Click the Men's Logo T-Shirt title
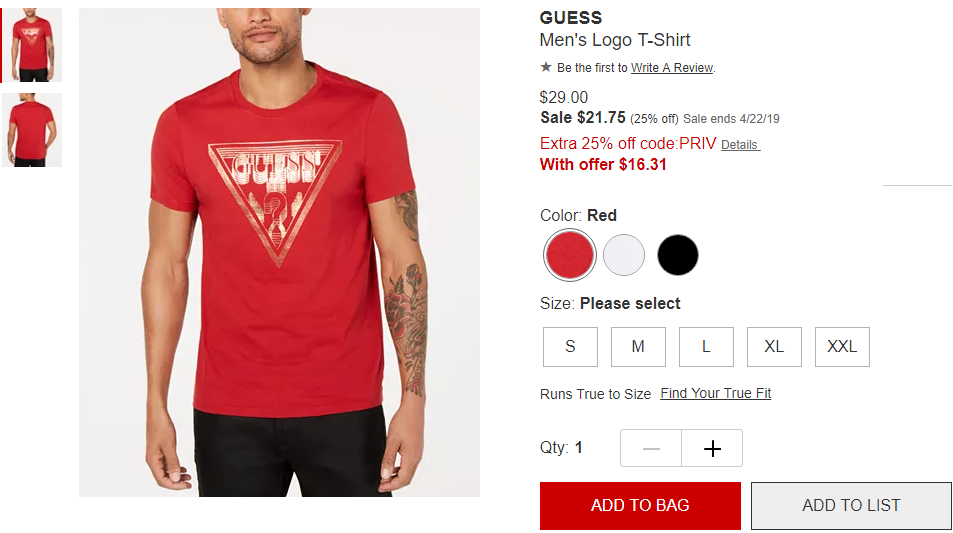Image resolution: width=953 pixels, height=533 pixels. pyautogui.click(x=615, y=40)
